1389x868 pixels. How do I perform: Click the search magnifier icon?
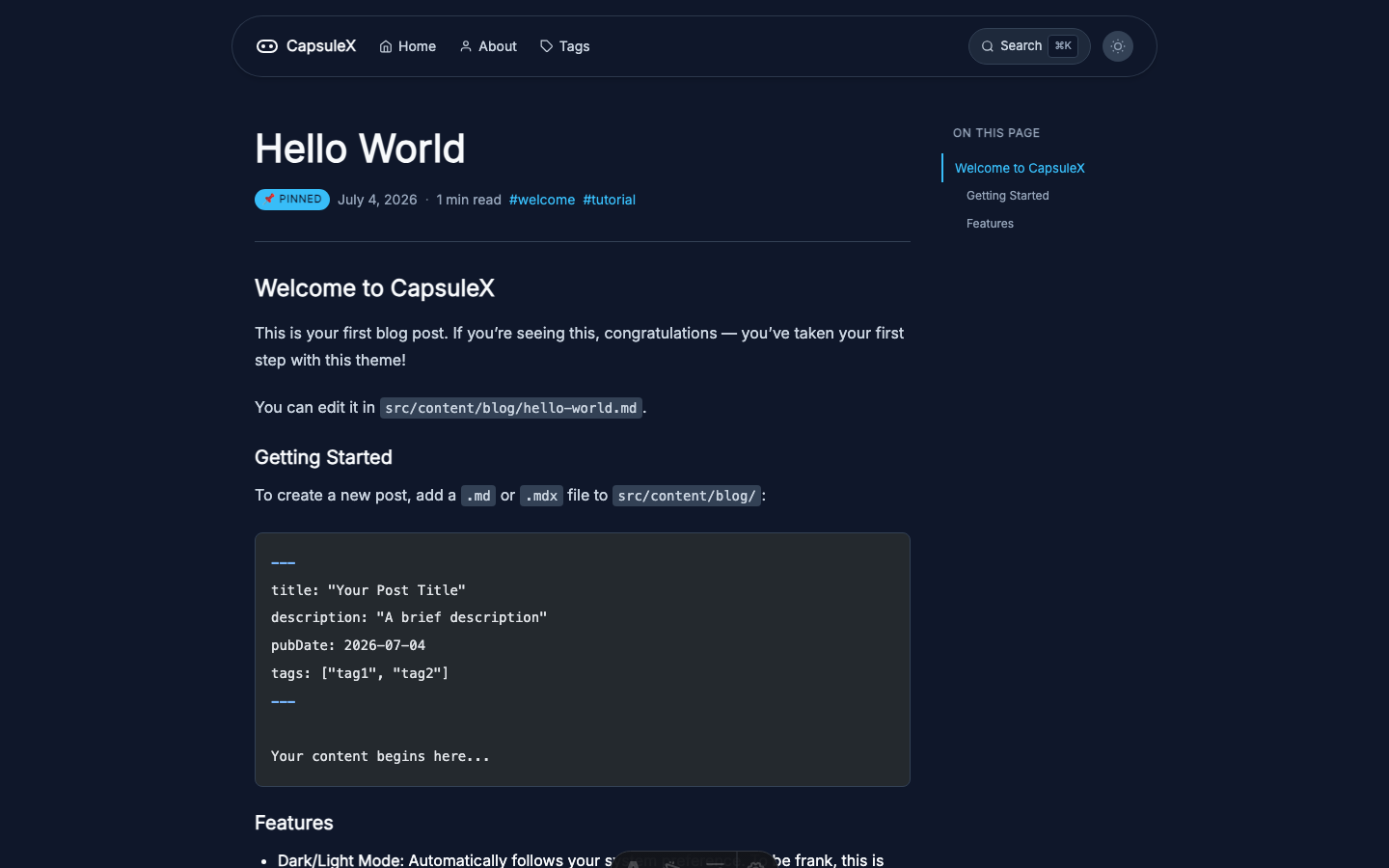pos(988,46)
